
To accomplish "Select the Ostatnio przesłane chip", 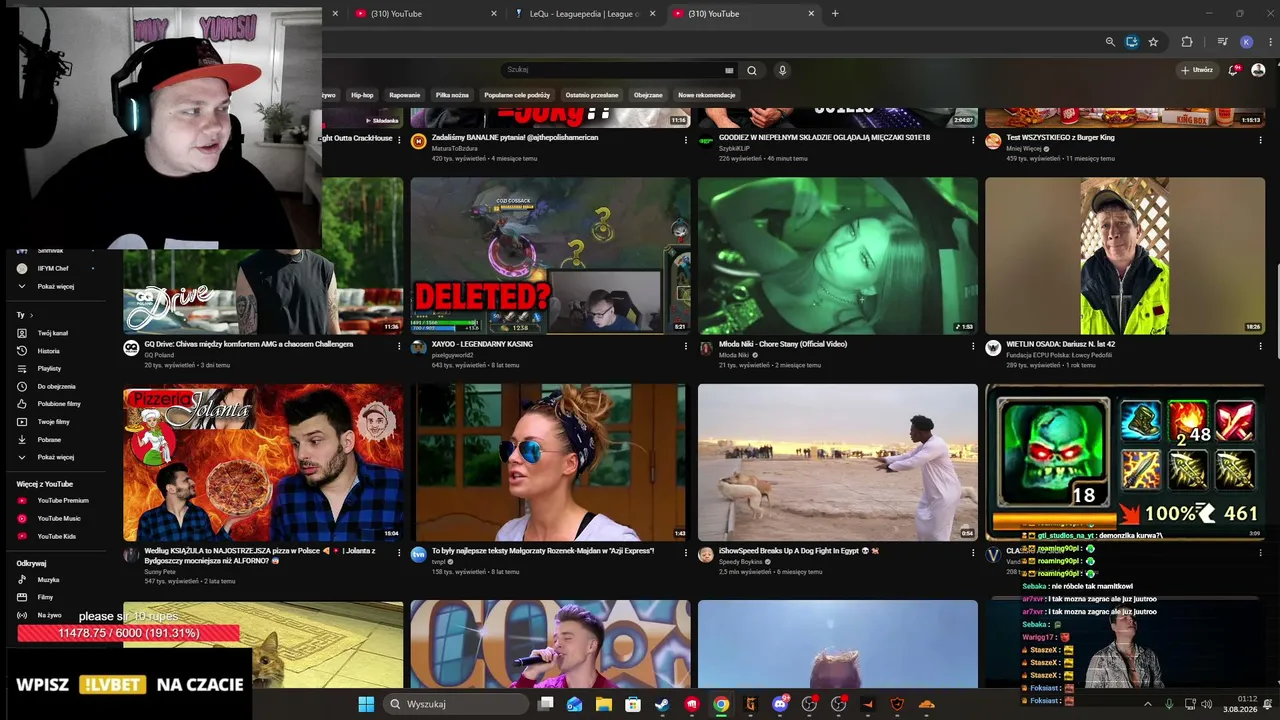I will (x=592, y=95).
